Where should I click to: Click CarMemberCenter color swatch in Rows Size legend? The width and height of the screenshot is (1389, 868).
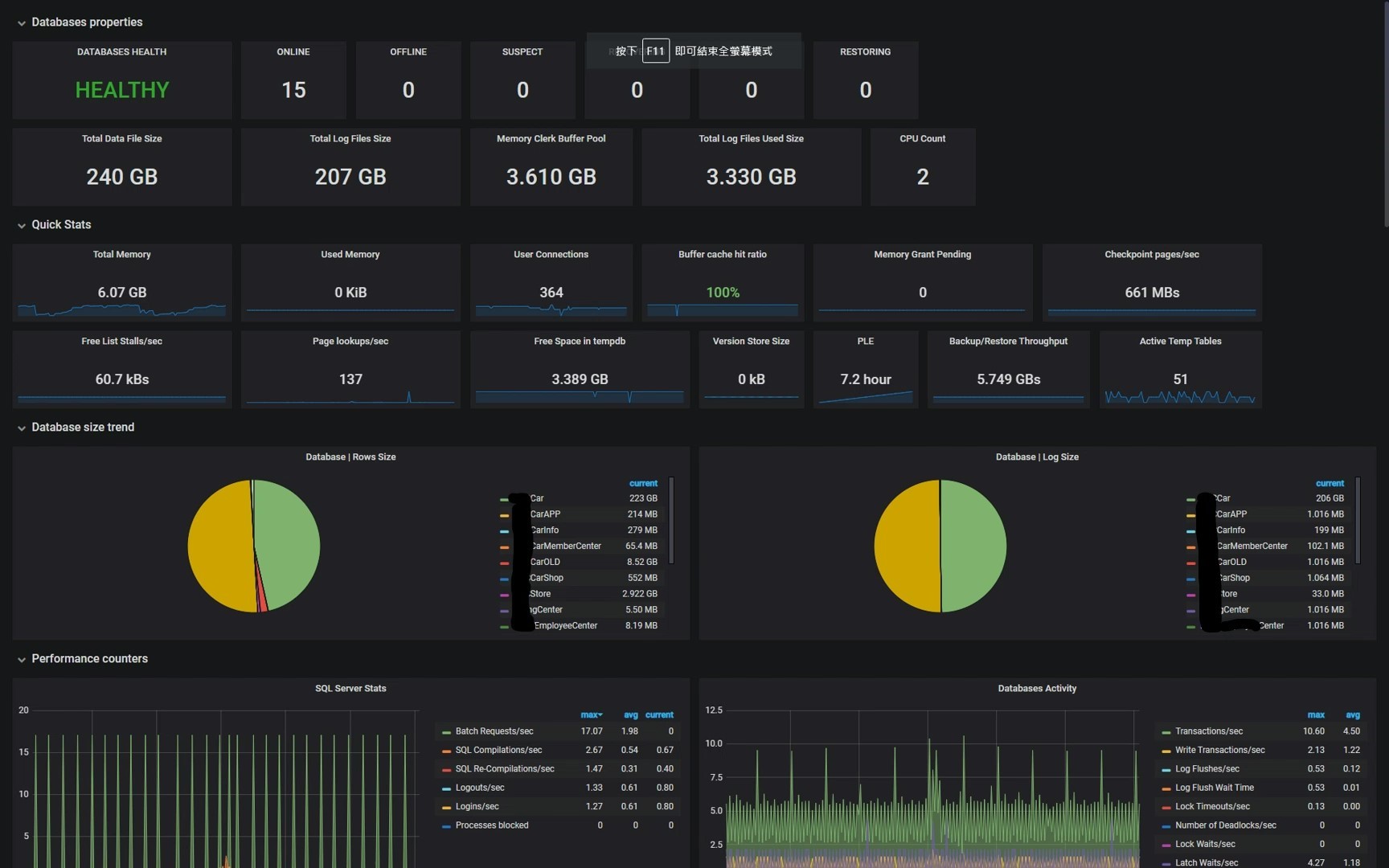tap(504, 547)
